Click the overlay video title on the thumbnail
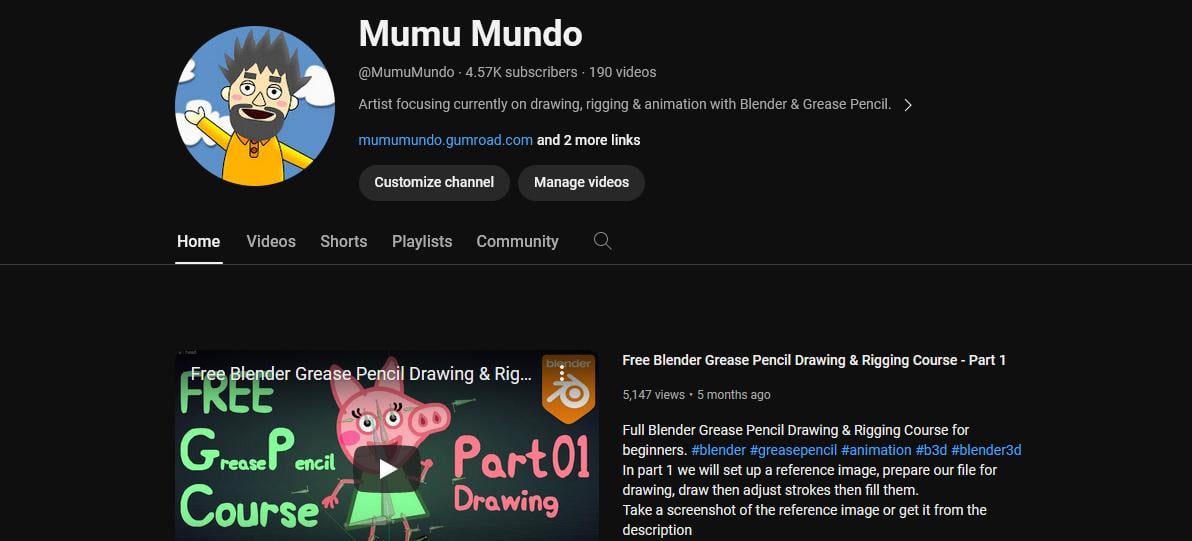Viewport: 1192px width, 541px height. (361, 374)
